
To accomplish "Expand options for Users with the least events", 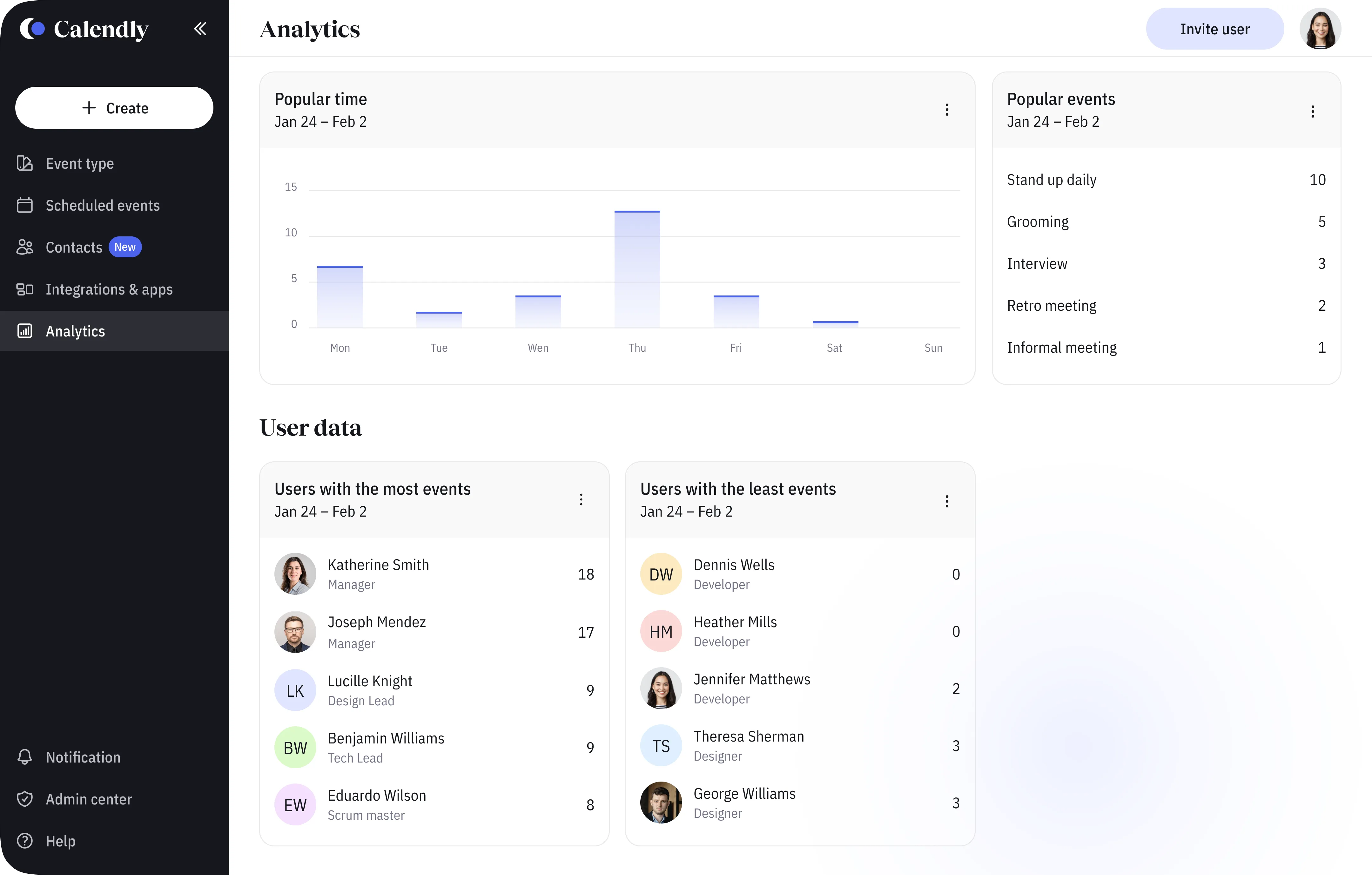I will pos(947,501).
